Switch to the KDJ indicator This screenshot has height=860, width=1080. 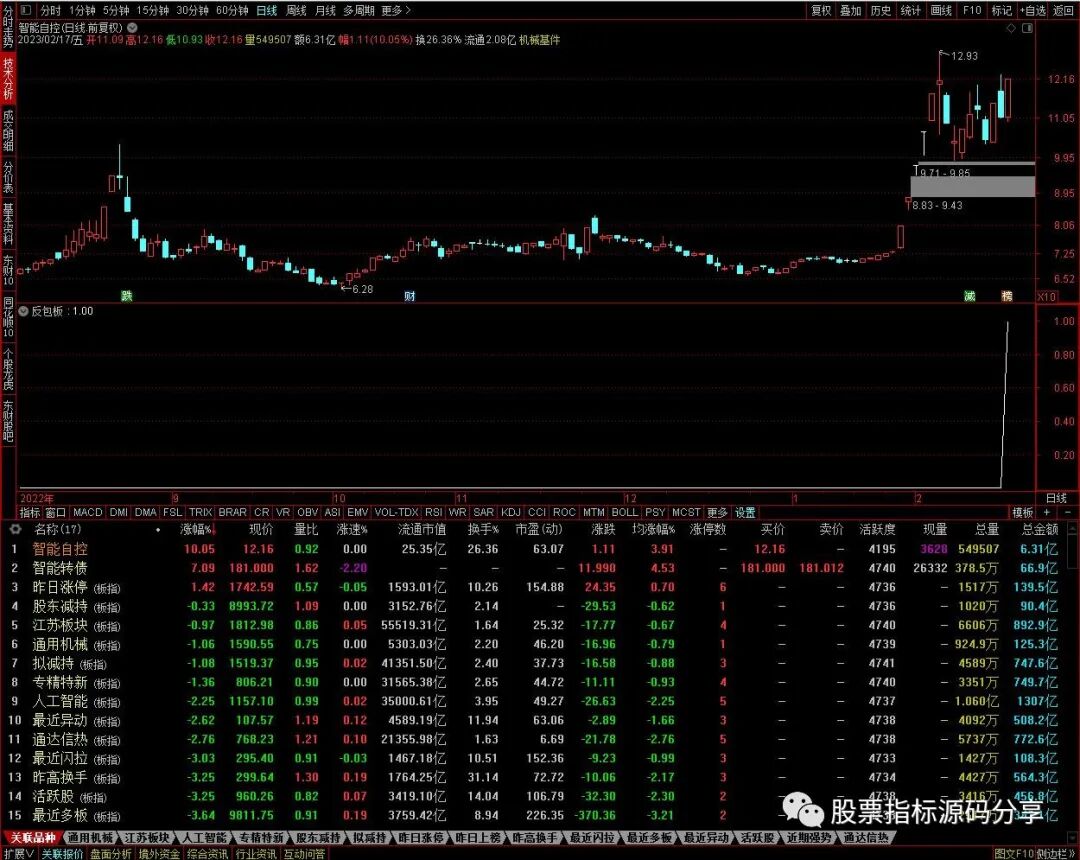point(510,512)
